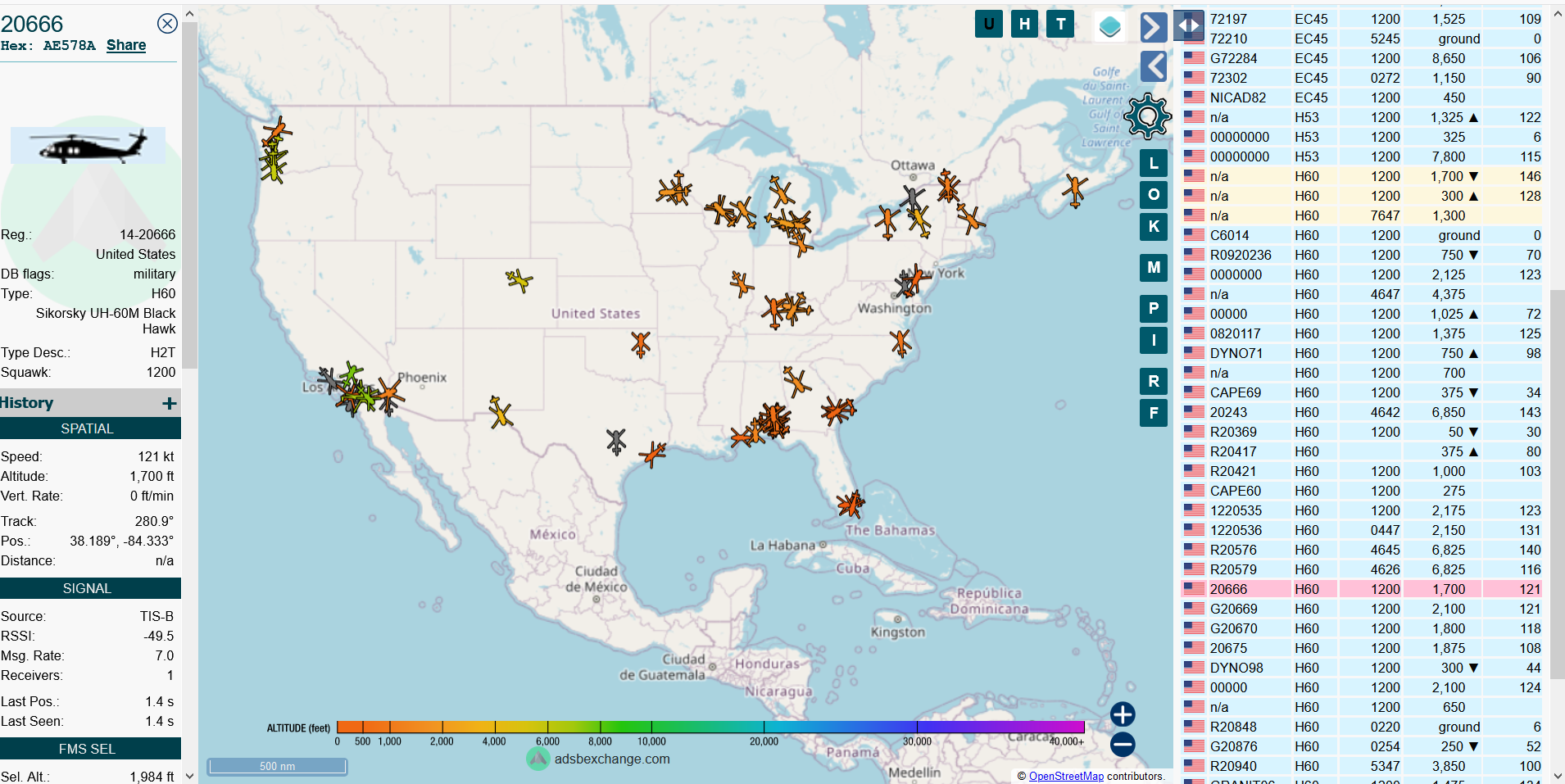The width and height of the screenshot is (1565, 784).
Task: Select the R20940 aircraft row
Action: (x=1362, y=766)
